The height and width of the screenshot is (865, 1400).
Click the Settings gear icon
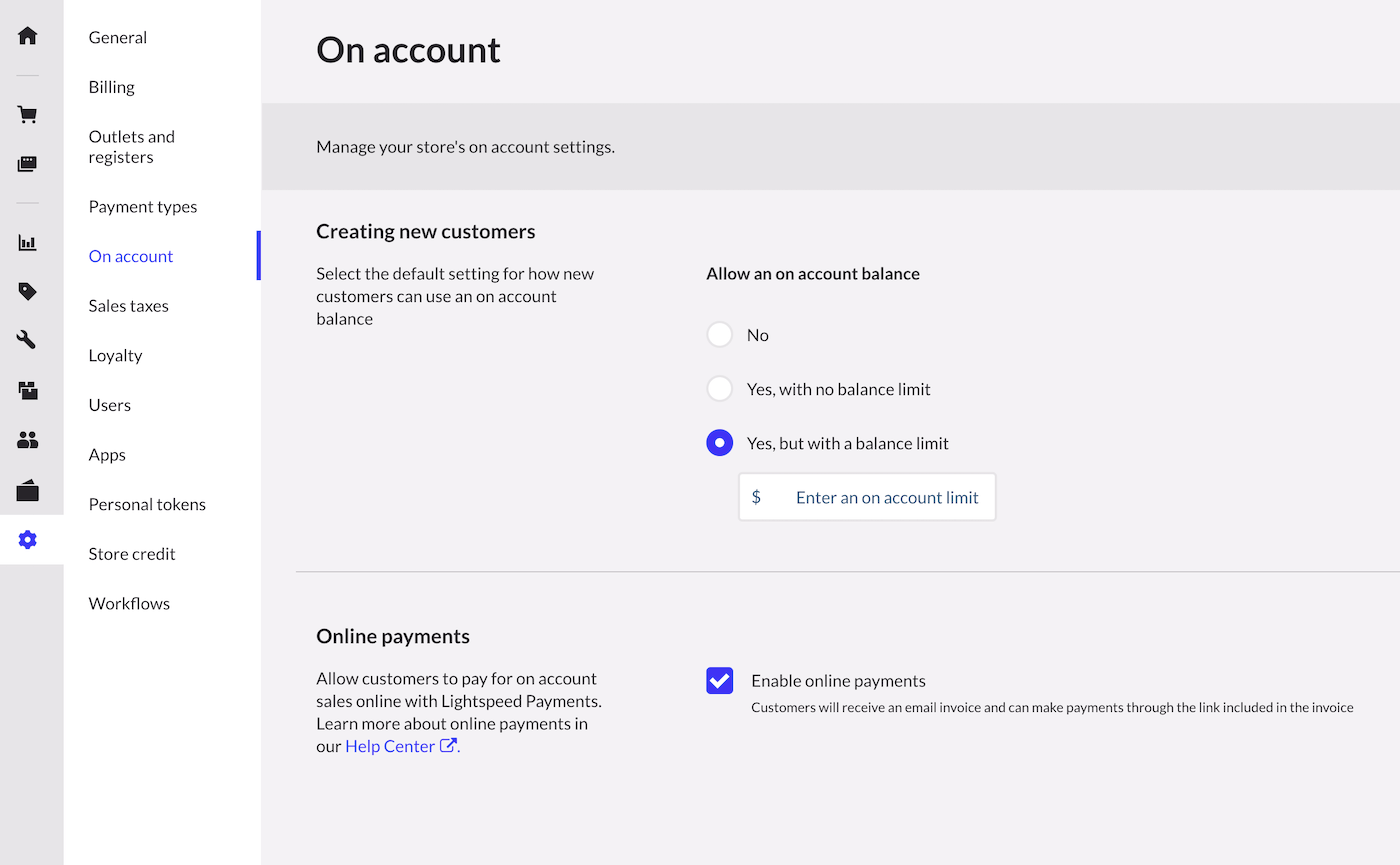point(27,540)
